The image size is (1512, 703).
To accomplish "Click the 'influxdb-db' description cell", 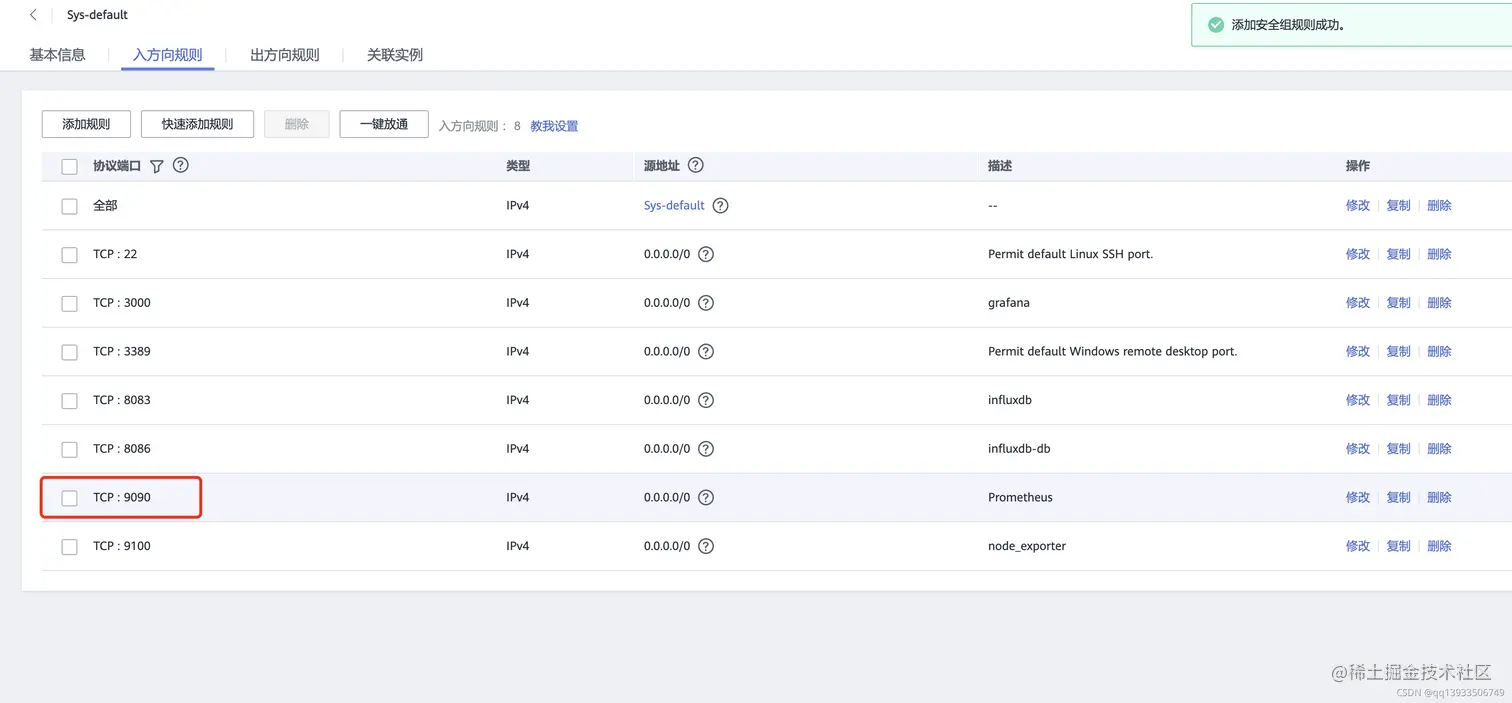I will pos(1019,448).
